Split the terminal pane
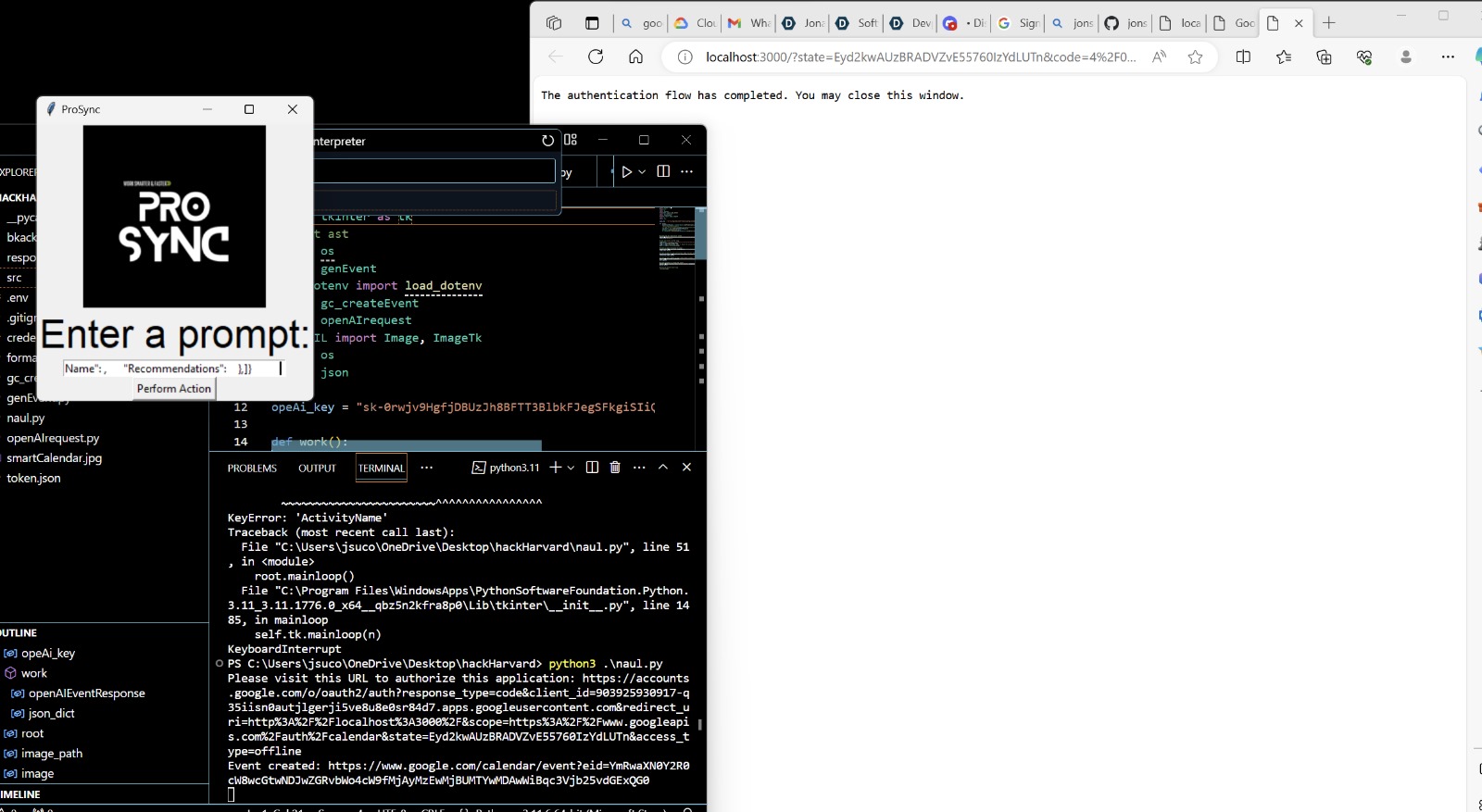Image resolution: width=1482 pixels, height=812 pixels. click(592, 468)
